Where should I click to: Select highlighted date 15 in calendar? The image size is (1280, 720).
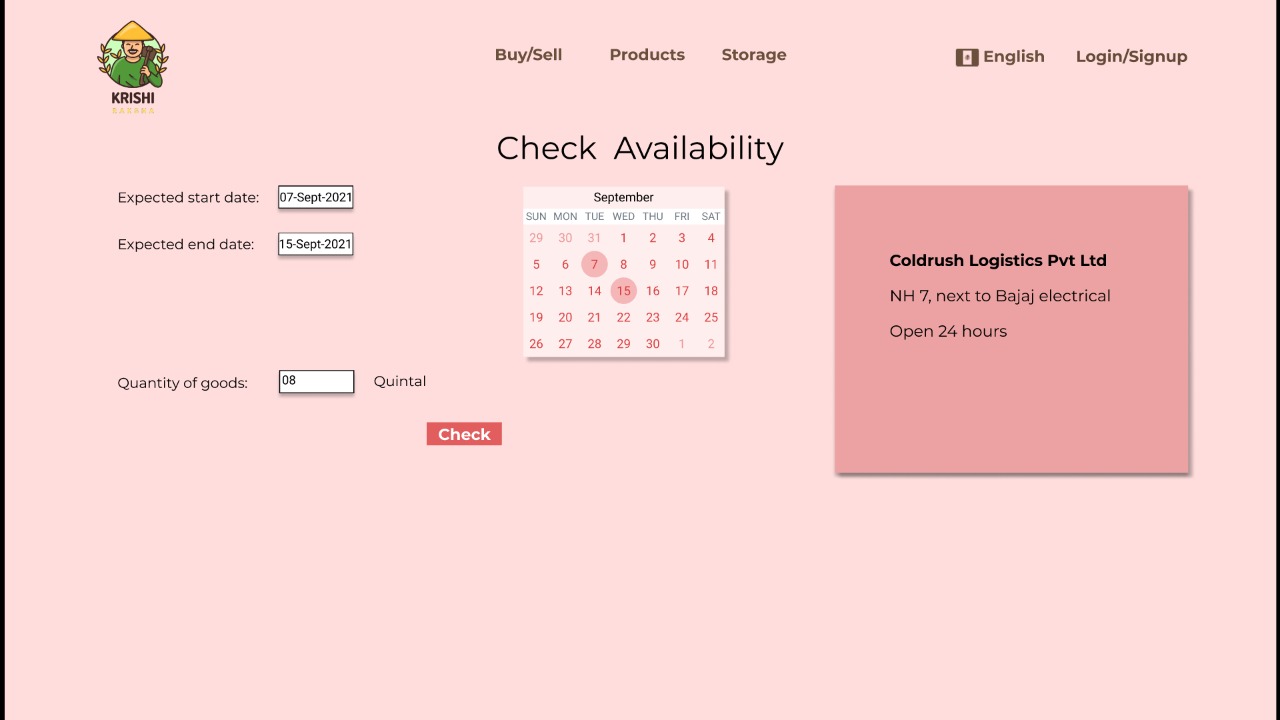pyautogui.click(x=623, y=291)
